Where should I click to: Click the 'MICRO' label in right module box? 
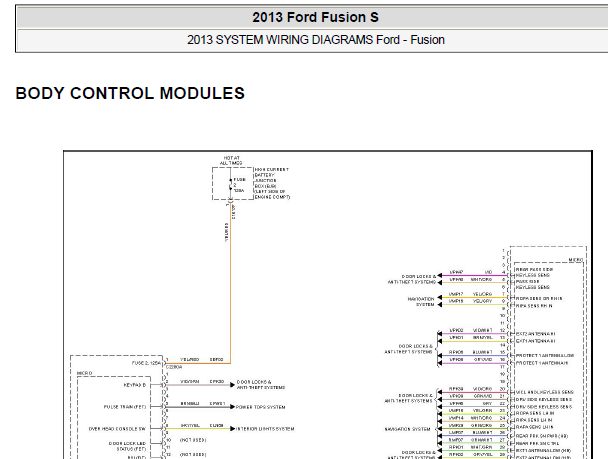[576, 260]
